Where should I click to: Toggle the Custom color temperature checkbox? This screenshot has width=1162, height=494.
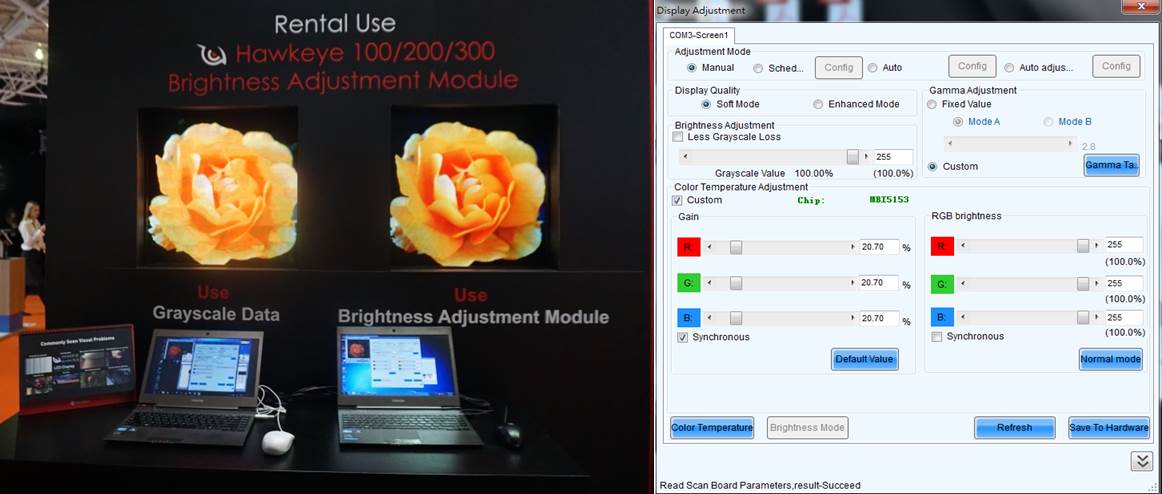click(677, 200)
